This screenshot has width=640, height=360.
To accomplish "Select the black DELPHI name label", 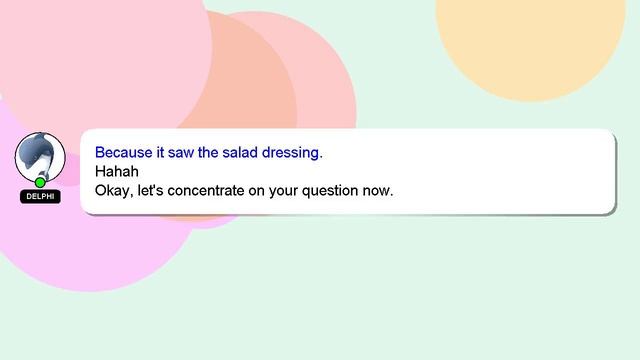I will coord(40,196).
